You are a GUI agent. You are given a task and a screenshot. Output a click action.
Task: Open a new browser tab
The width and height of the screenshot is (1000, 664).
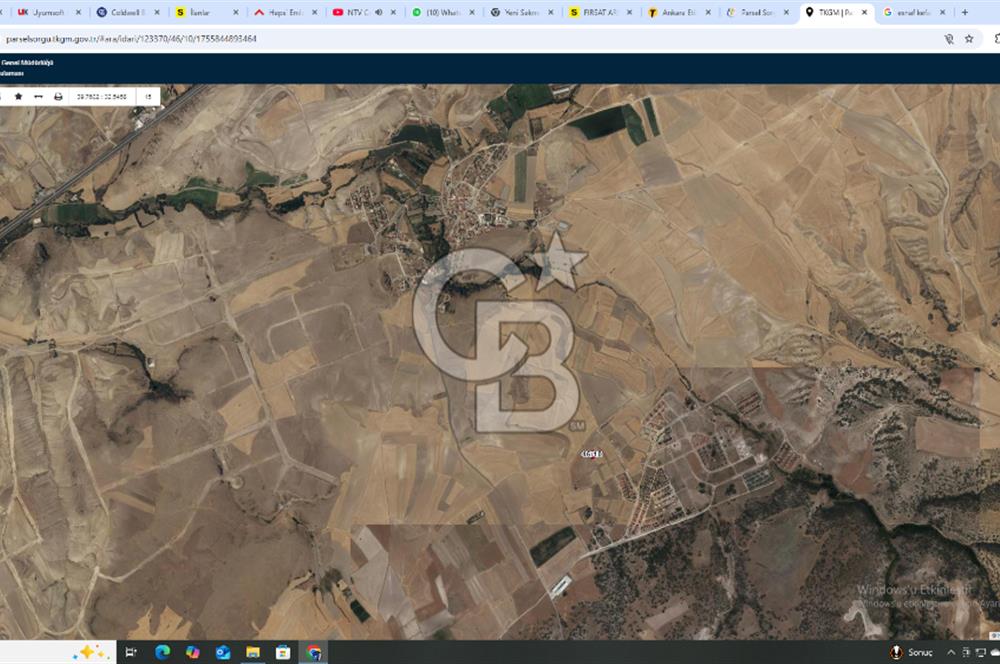965,12
